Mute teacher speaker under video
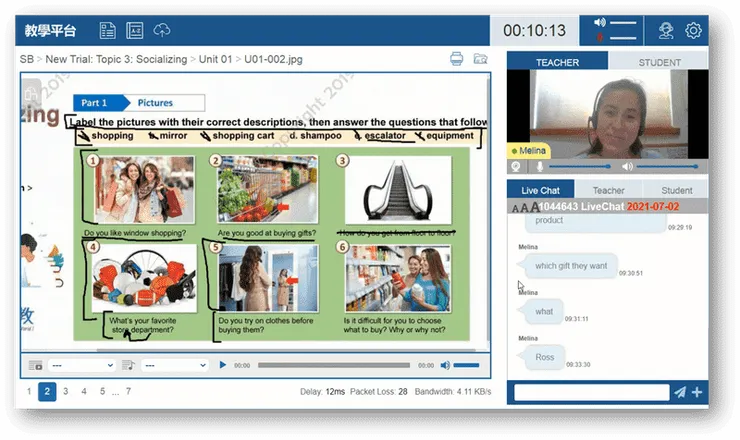Viewport: 740px width, 440px height. tap(627, 167)
